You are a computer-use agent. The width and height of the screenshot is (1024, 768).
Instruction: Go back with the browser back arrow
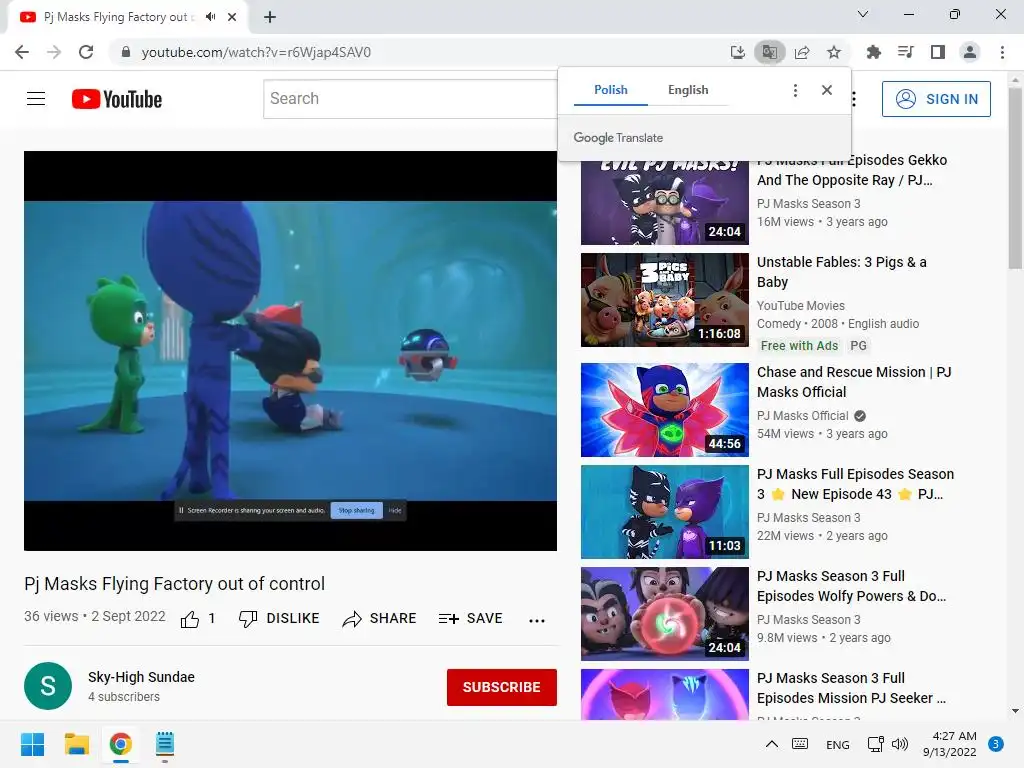click(22, 52)
